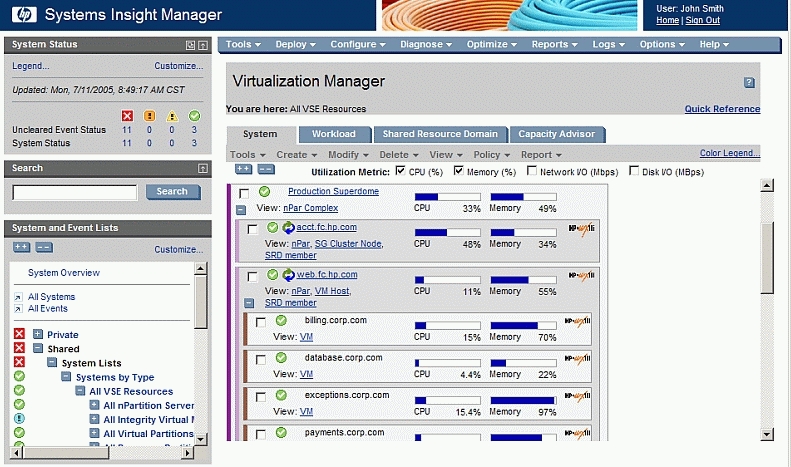Check the Production Superdome checkbox
Image resolution: width=791 pixels, height=467 pixels.
[x=244, y=194]
